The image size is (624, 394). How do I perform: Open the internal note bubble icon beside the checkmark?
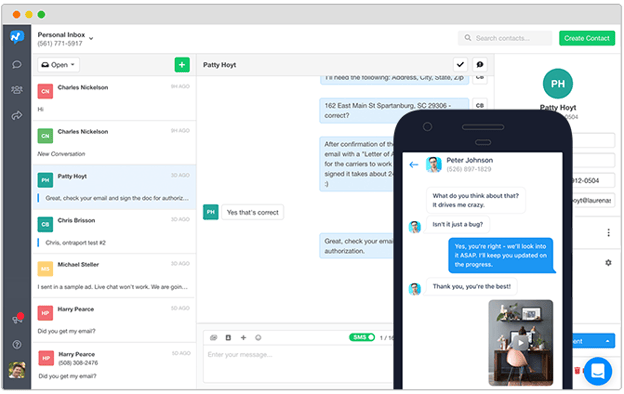(x=480, y=64)
